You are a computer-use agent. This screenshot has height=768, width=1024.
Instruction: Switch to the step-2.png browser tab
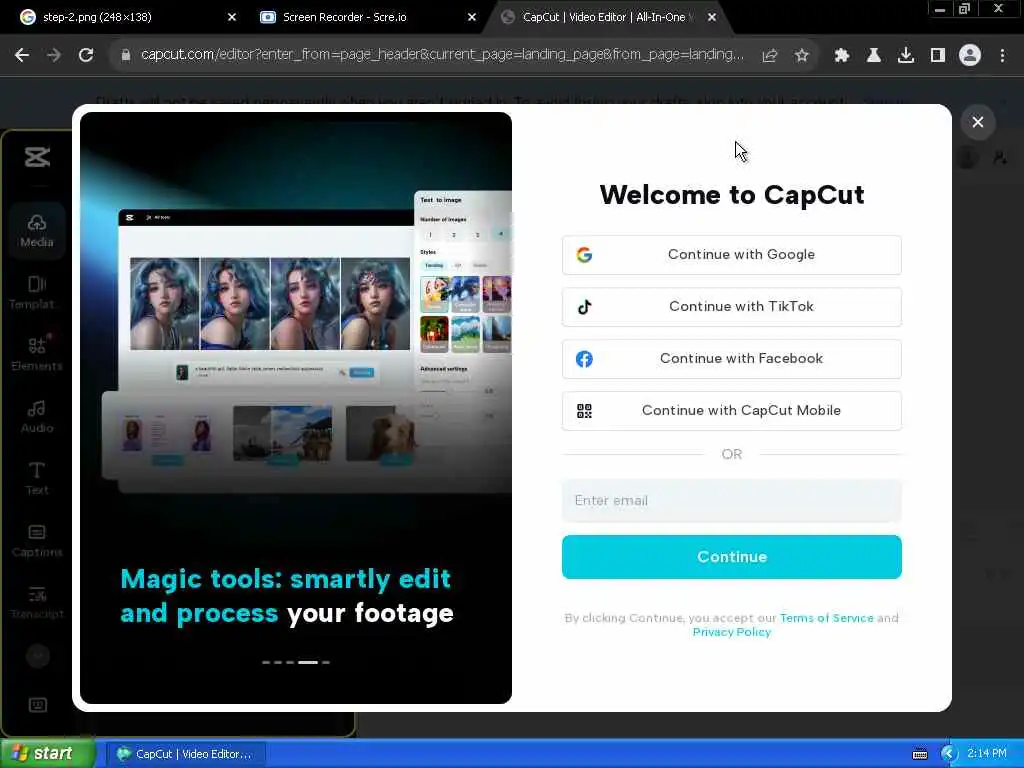[x=124, y=17]
